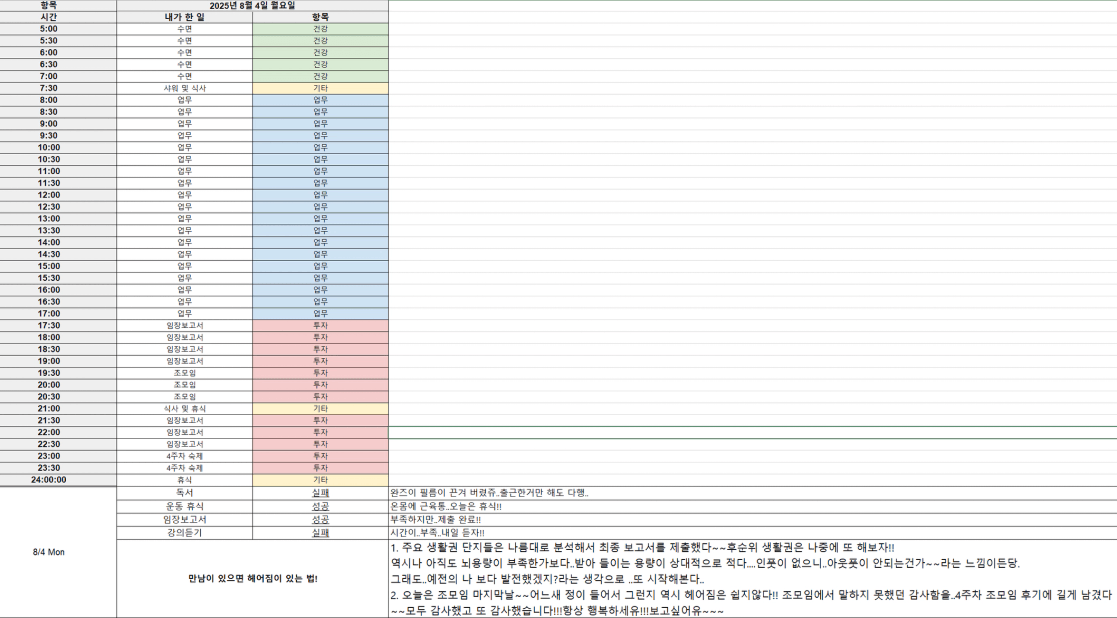Click blue 업무 category cell in 13:00 row

[x=321, y=219]
